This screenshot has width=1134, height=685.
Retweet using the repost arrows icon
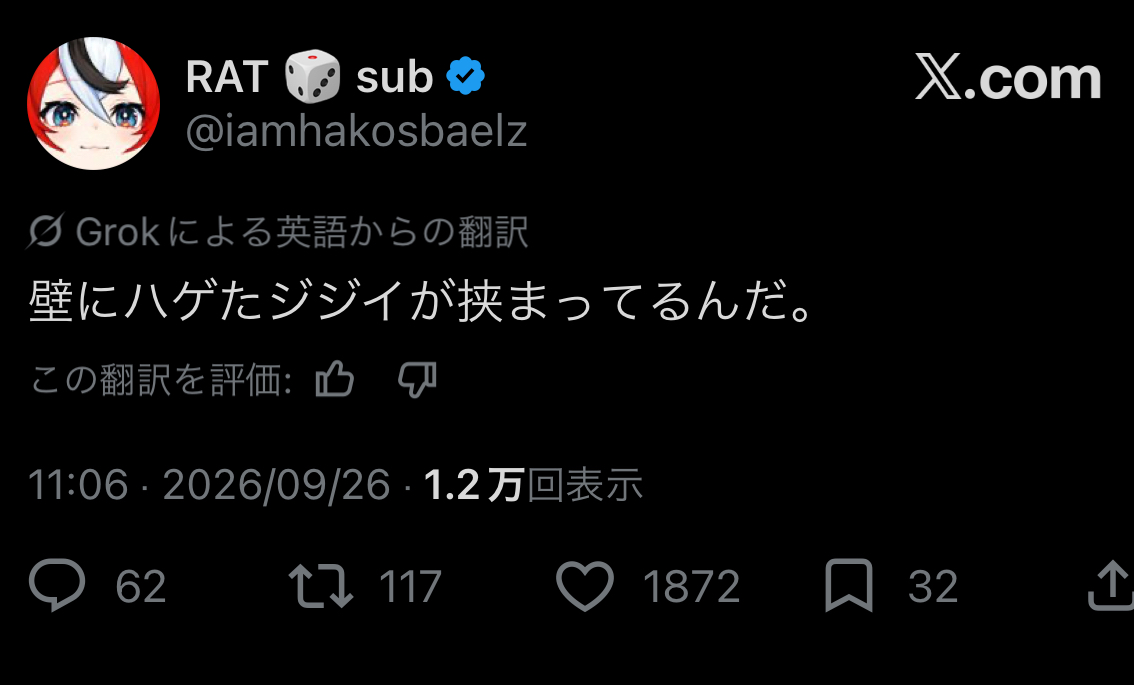tap(321, 585)
